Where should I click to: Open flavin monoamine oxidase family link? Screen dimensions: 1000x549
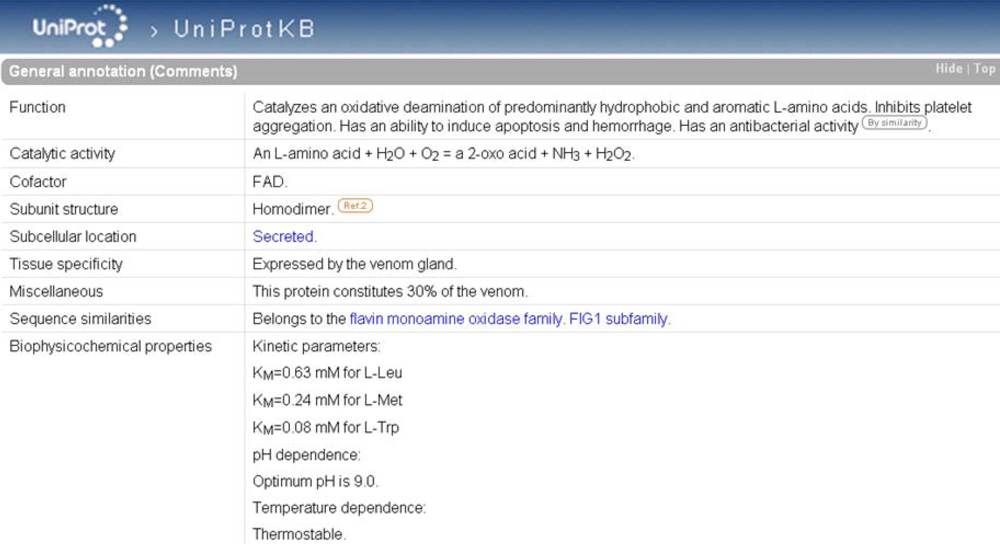click(456, 319)
